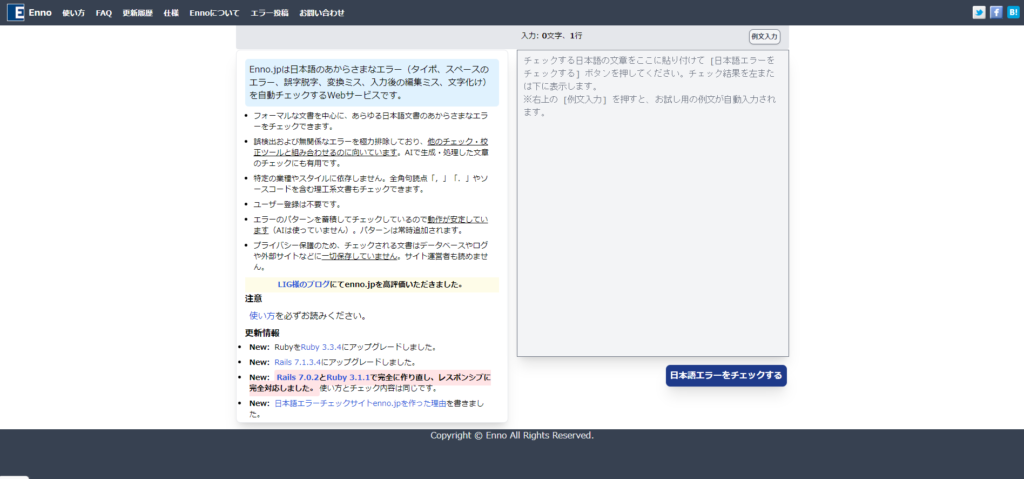Click the Enno logo icon
The image size is (1024, 479).
coord(15,13)
